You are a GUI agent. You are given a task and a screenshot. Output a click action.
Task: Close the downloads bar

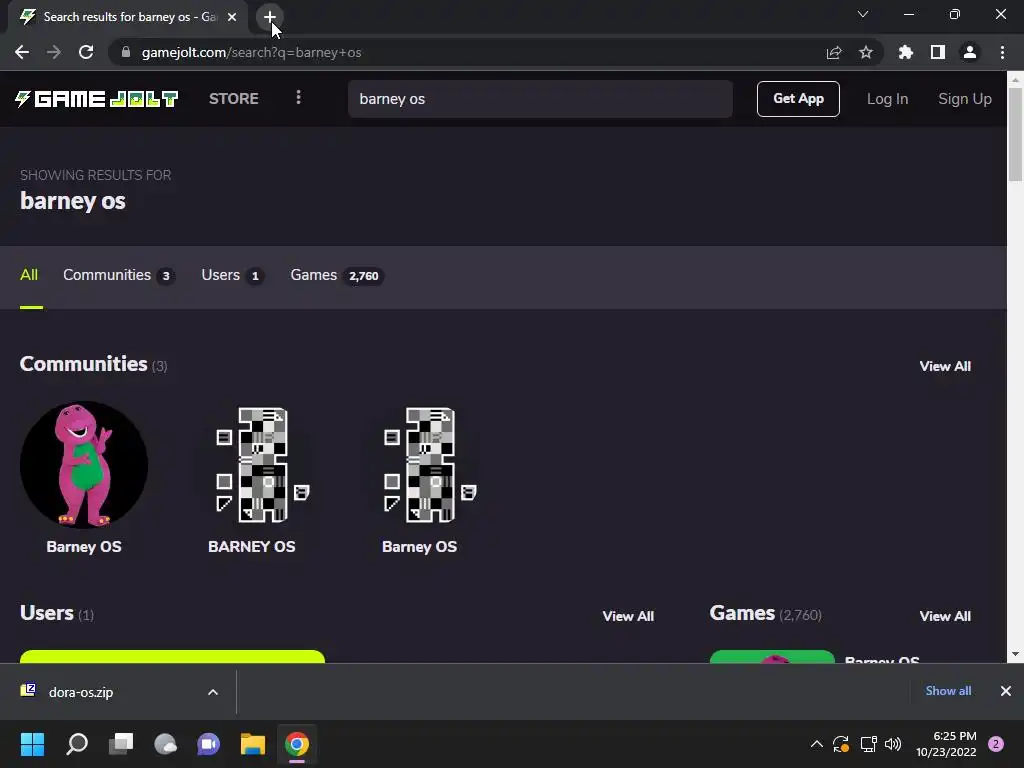point(1006,691)
